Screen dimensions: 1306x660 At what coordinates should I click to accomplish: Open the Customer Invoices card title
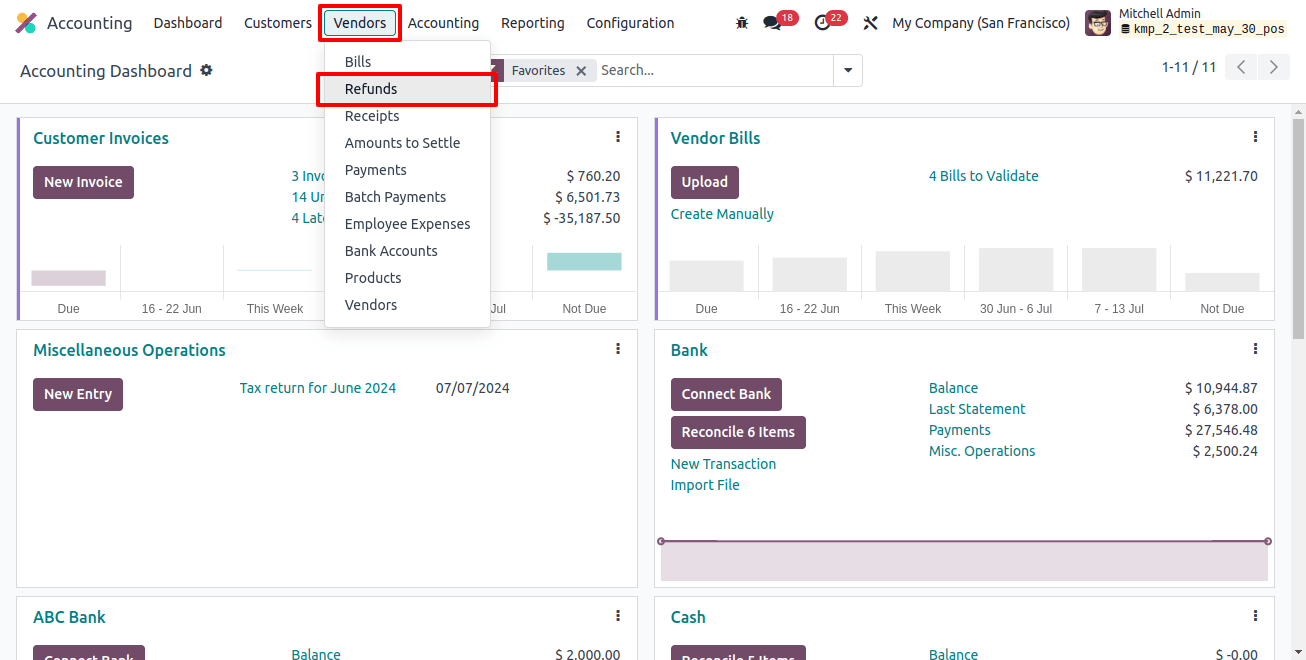[101, 138]
